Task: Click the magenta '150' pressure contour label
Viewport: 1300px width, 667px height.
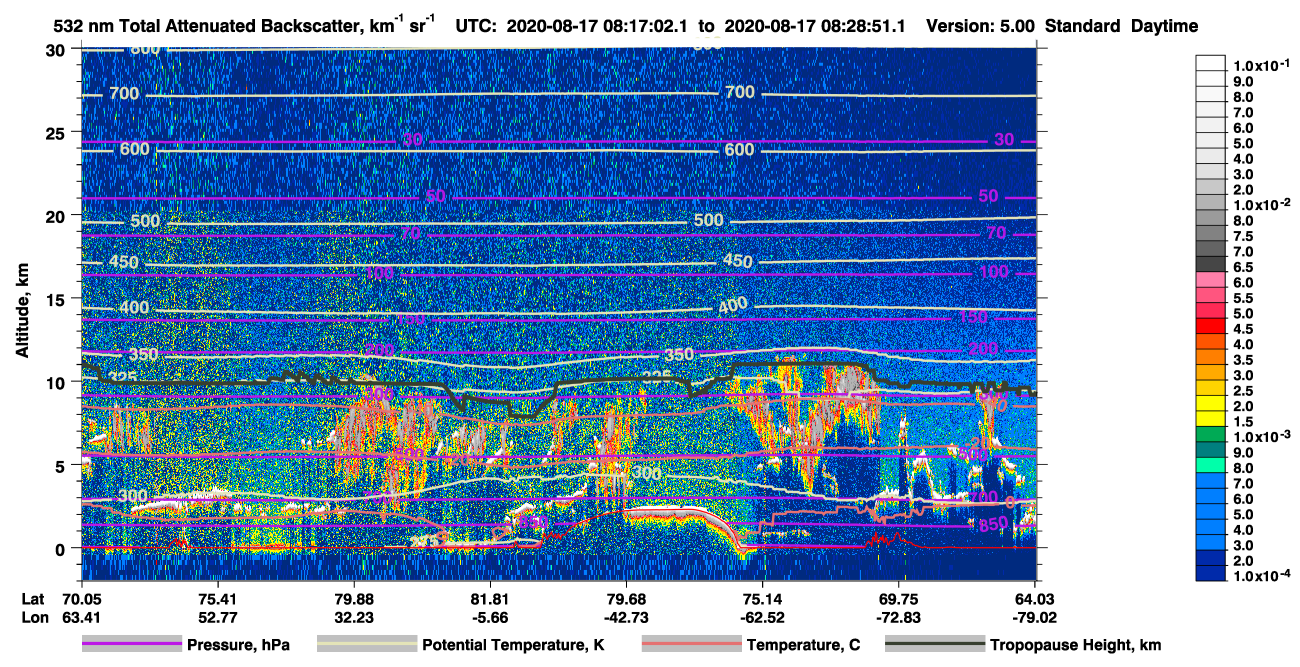Action: tap(973, 317)
